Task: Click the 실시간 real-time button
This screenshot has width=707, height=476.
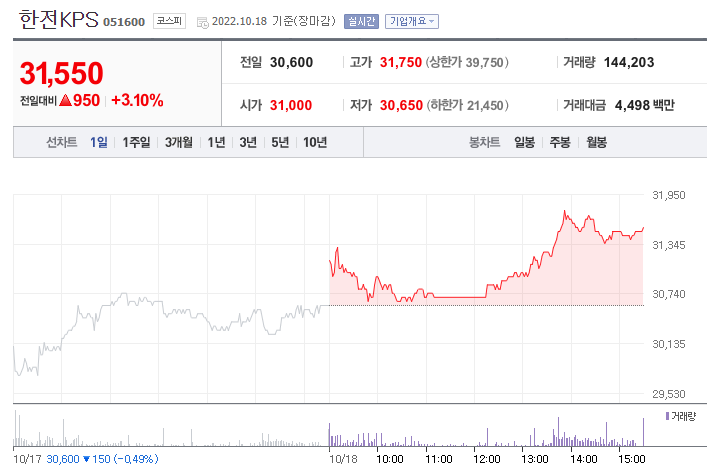Action: pos(361,21)
